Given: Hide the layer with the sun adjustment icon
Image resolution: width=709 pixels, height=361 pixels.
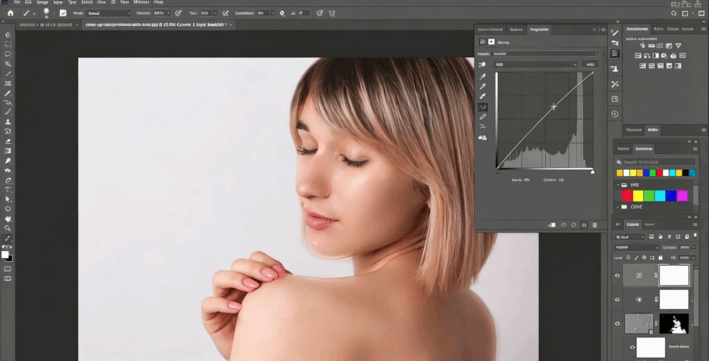Looking at the screenshot, I should (x=617, y=299).
